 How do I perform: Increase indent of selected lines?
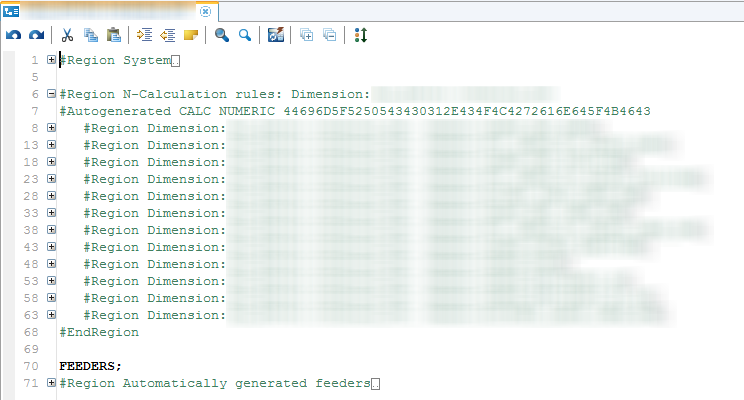point(145,35)
